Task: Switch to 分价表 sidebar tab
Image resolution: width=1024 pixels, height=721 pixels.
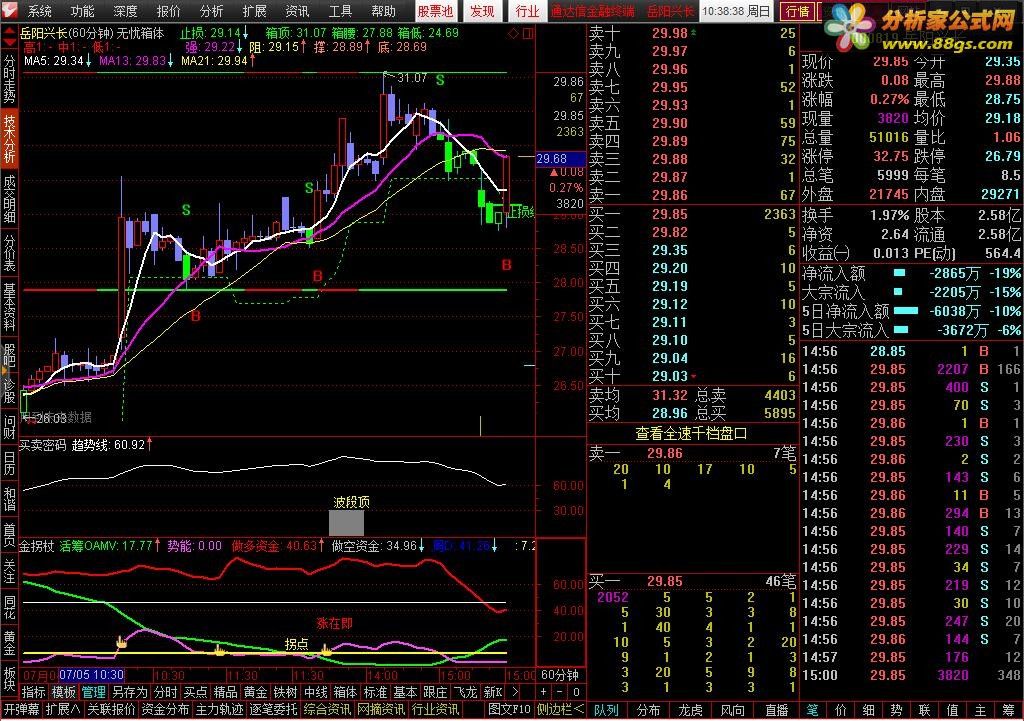Action: [9, 253]
